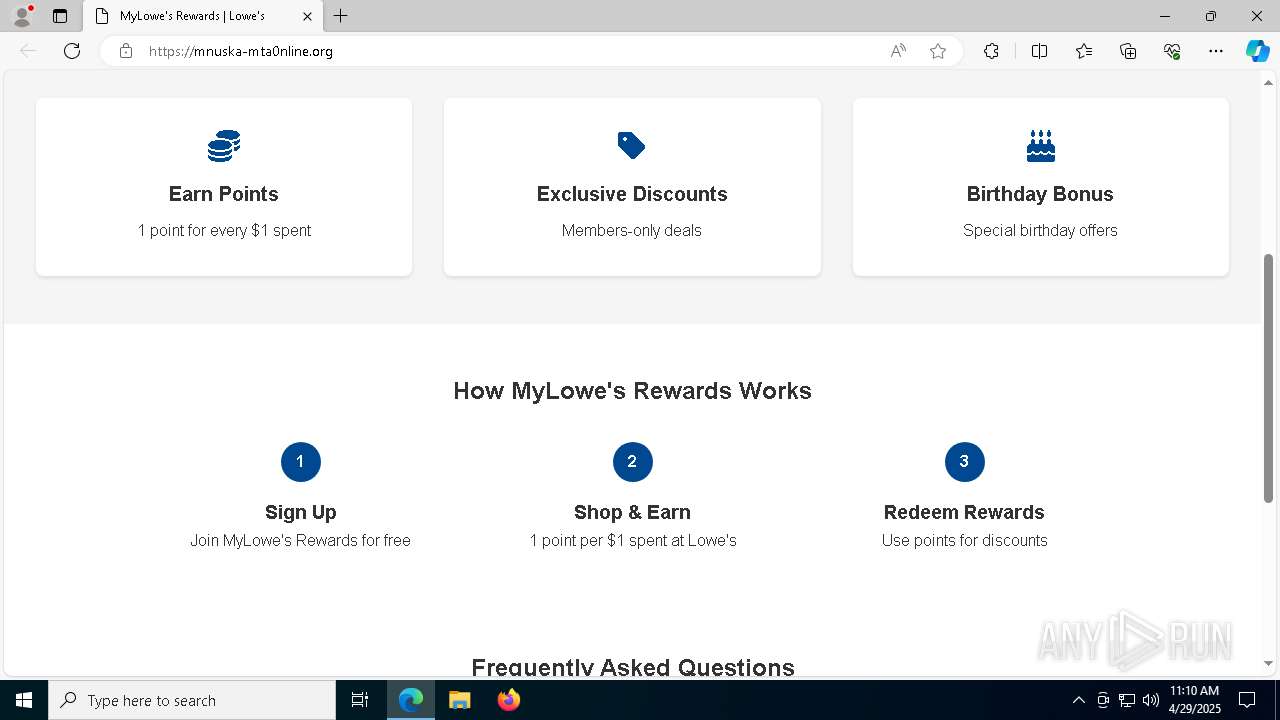Click 'Members-only deals' text

click(632, 230)
